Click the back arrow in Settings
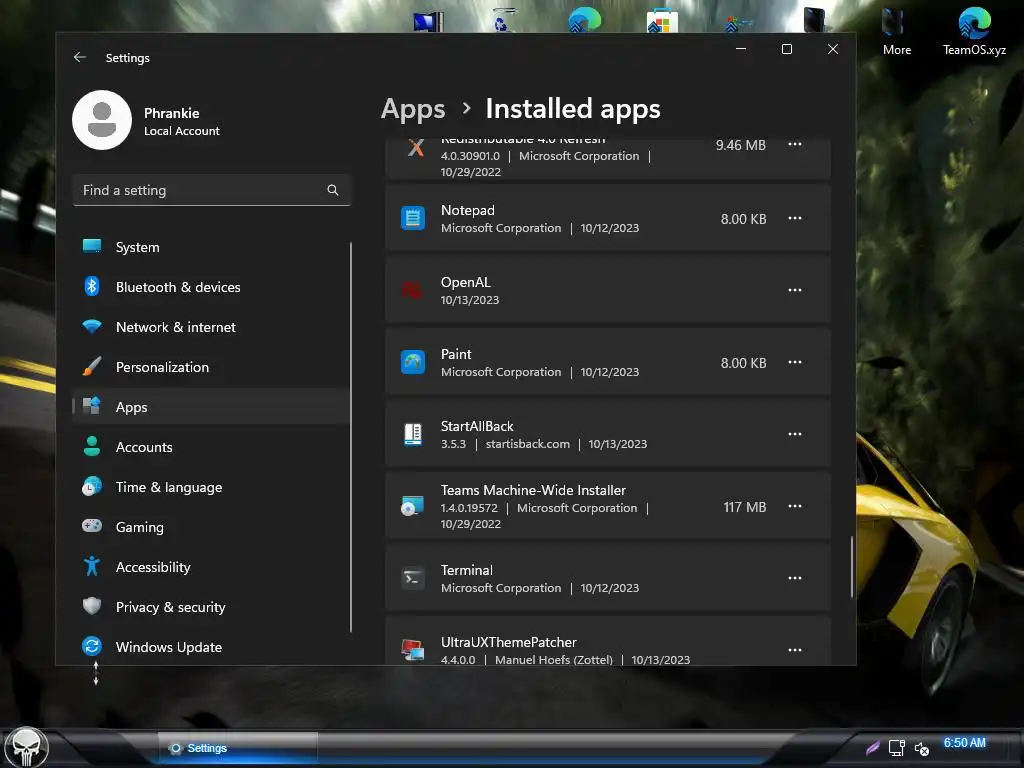The image size is (1024, 768). [x=80, y=57]
